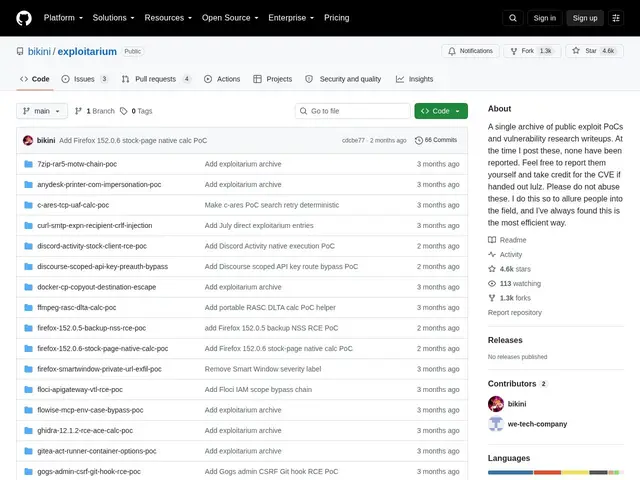Open commit 'Make c-ares PoC search retry deterministic'
This screenshot has width=640, height=480.
click(272, 205)
